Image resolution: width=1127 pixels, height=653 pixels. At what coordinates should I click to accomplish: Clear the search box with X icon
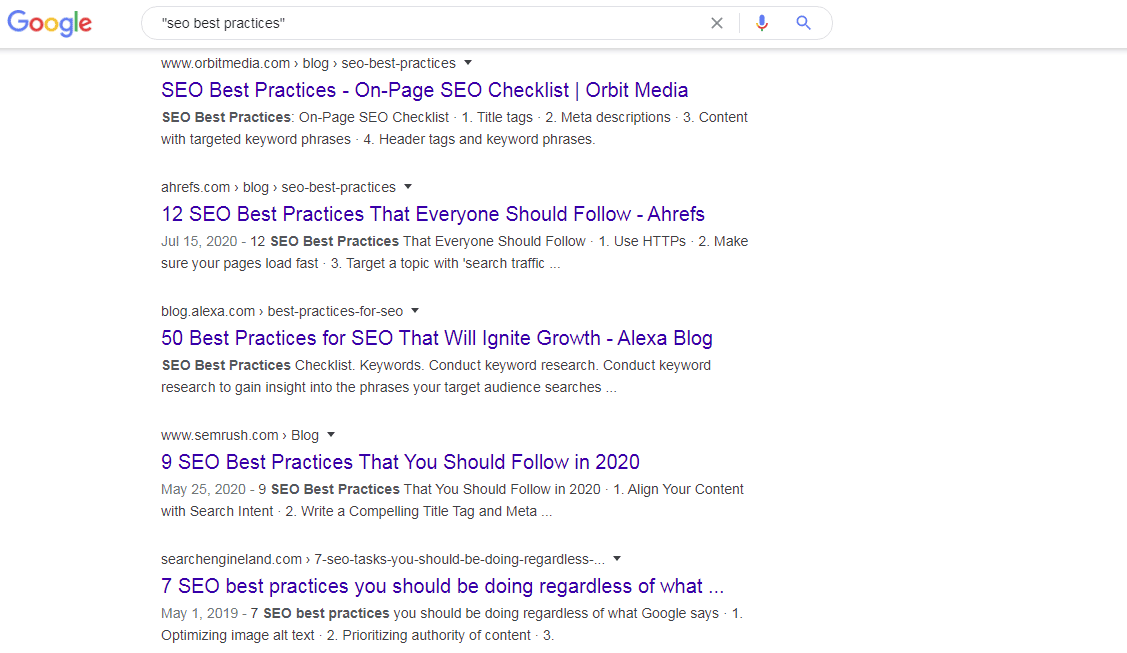coord(717,23)
